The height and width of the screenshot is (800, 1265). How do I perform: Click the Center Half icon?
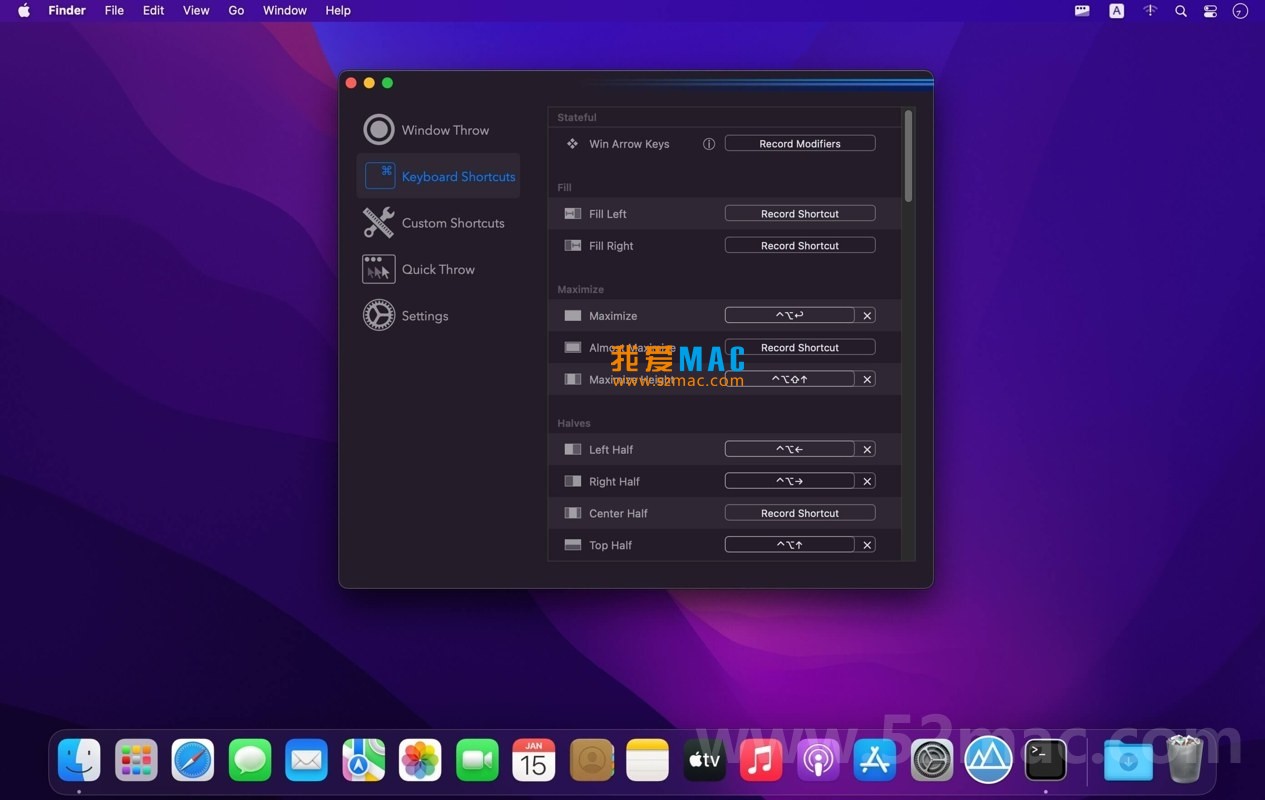click(572, 513)
